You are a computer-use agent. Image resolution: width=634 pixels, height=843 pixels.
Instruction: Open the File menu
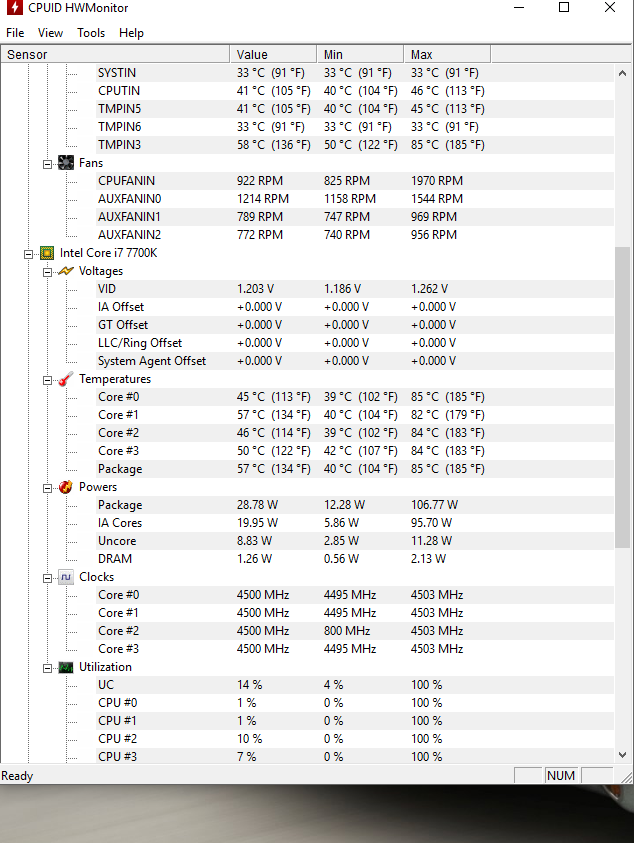15,33
